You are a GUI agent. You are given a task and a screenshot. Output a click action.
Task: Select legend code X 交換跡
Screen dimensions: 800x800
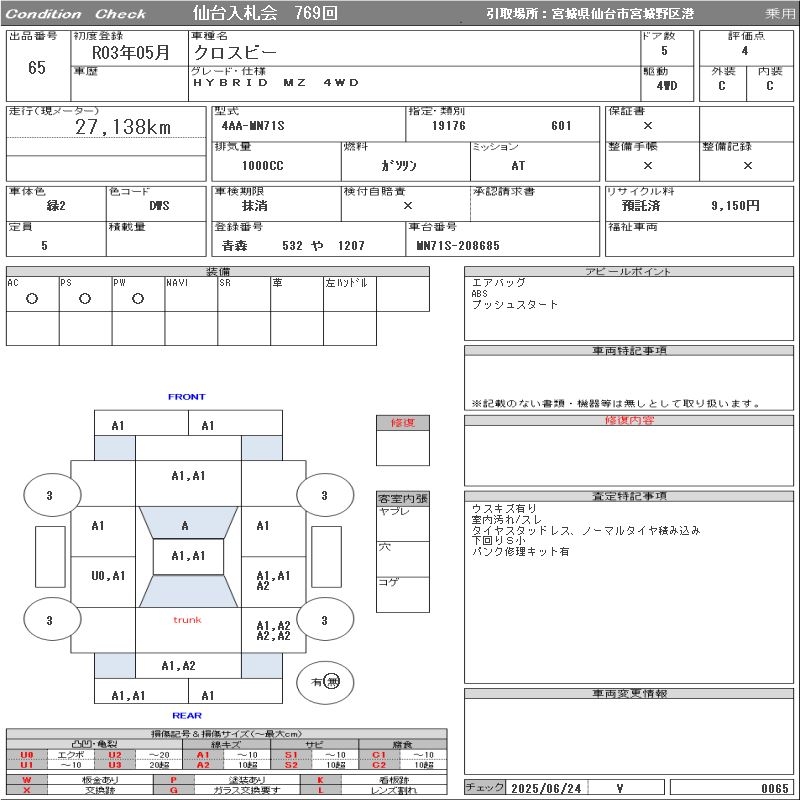(80, 790)
